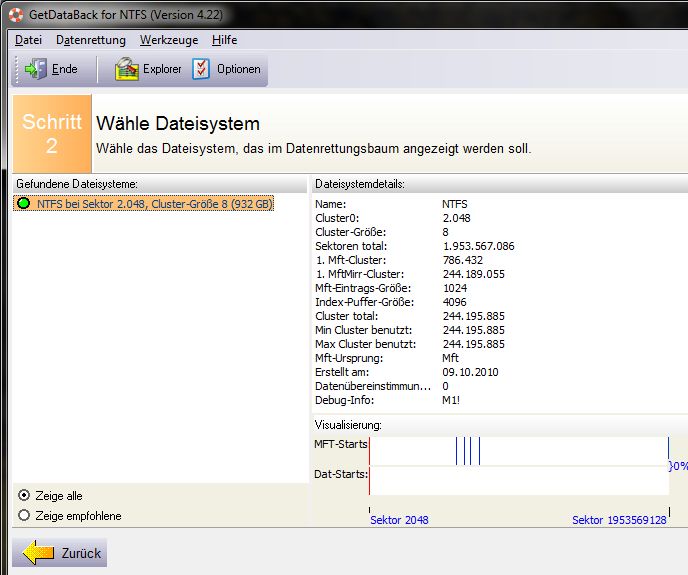Open the Datei menu
The height and width of the screenshot is (575, 688).
29,40
